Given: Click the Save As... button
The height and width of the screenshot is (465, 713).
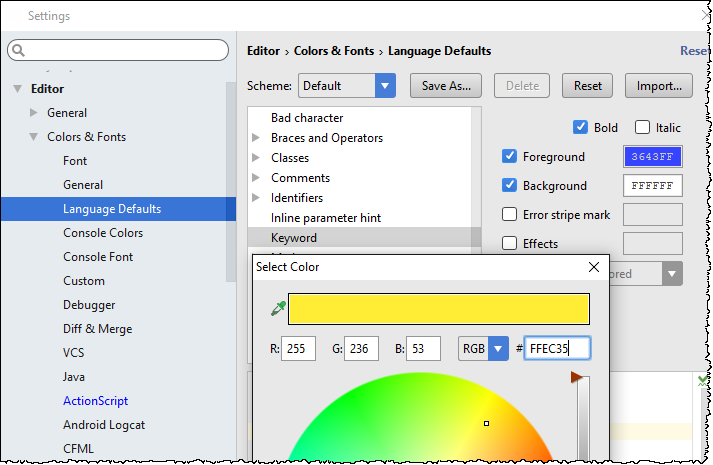Looking at the screenshot, I should pos(446,86).
